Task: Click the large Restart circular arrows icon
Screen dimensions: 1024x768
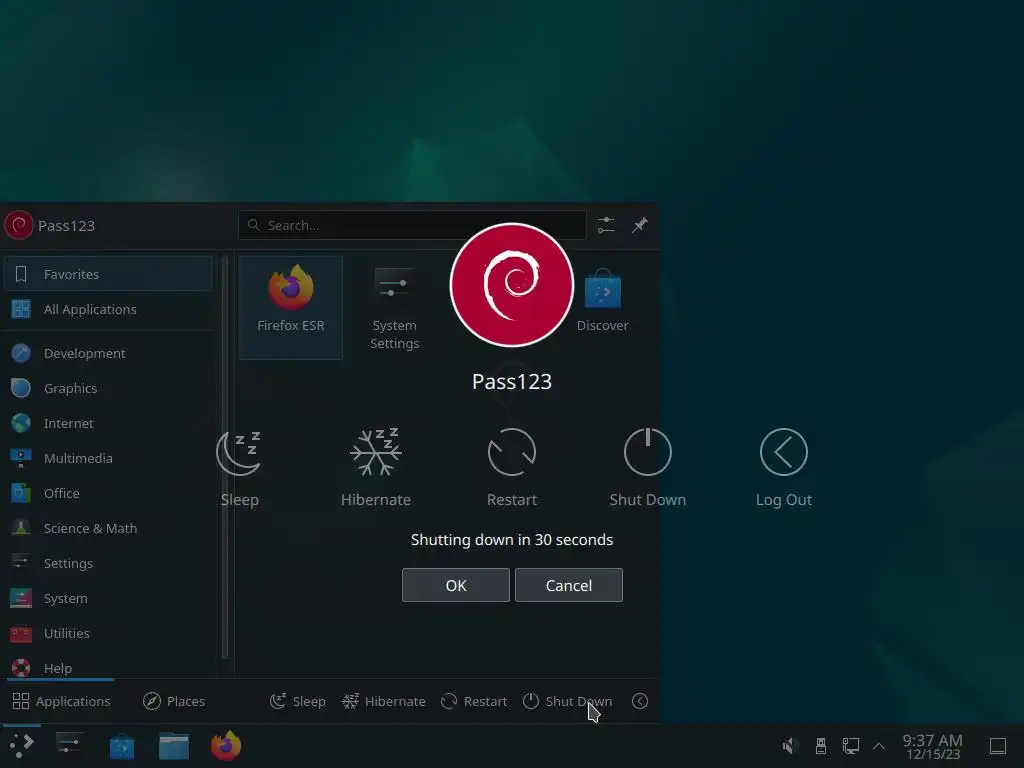Action: [511, 452]
